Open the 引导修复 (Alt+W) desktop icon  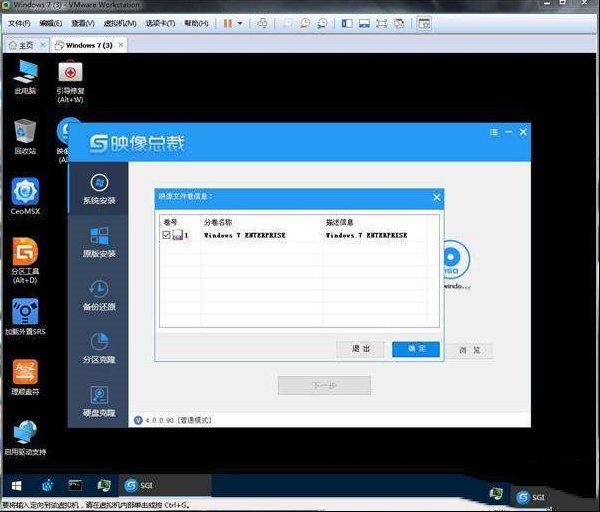[x=70, y=82]
